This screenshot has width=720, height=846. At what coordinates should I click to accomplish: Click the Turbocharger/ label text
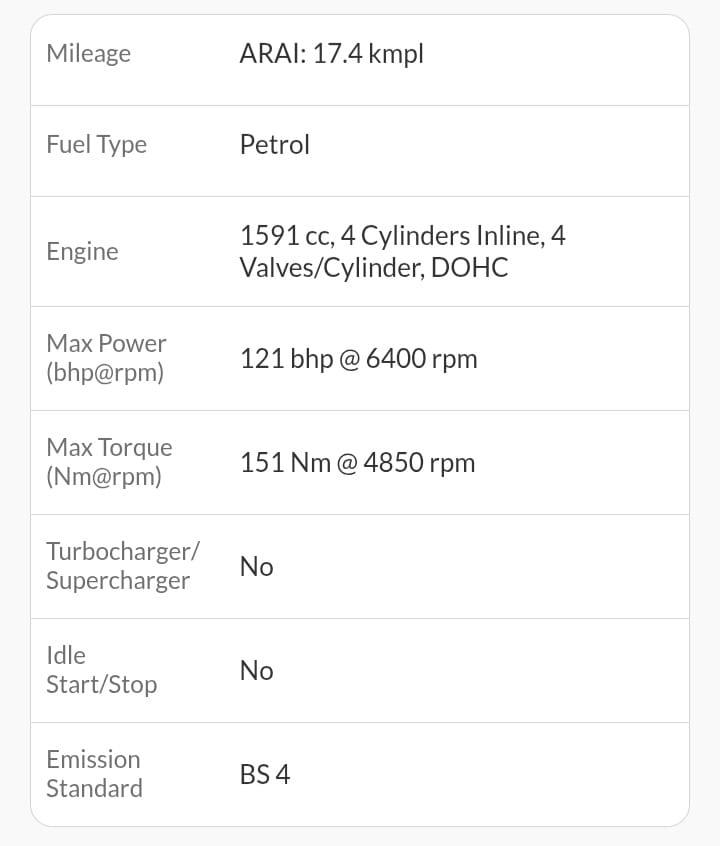[123, 551]
